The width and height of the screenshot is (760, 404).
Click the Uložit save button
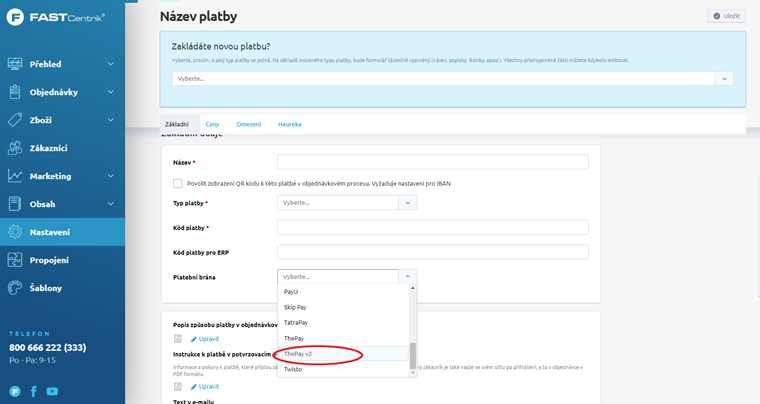click(726, 16)
